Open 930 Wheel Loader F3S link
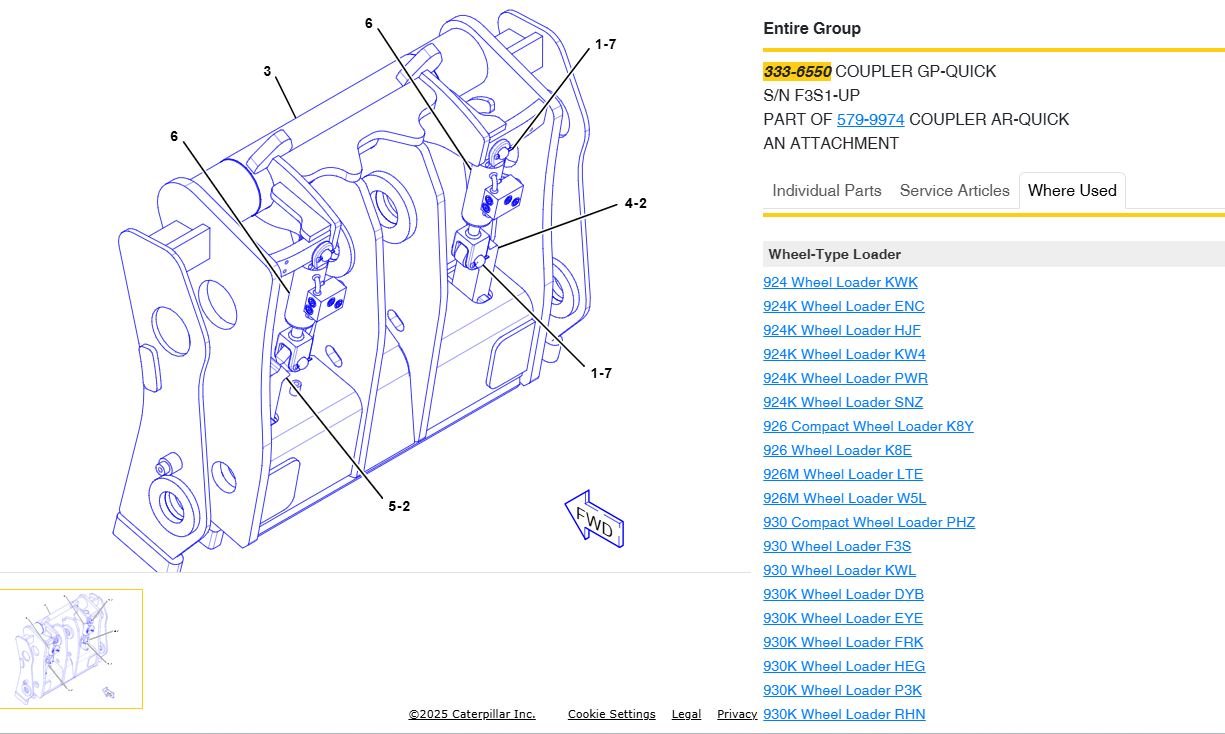This screenshot has width=1225, height=734. tap(837, 547)
